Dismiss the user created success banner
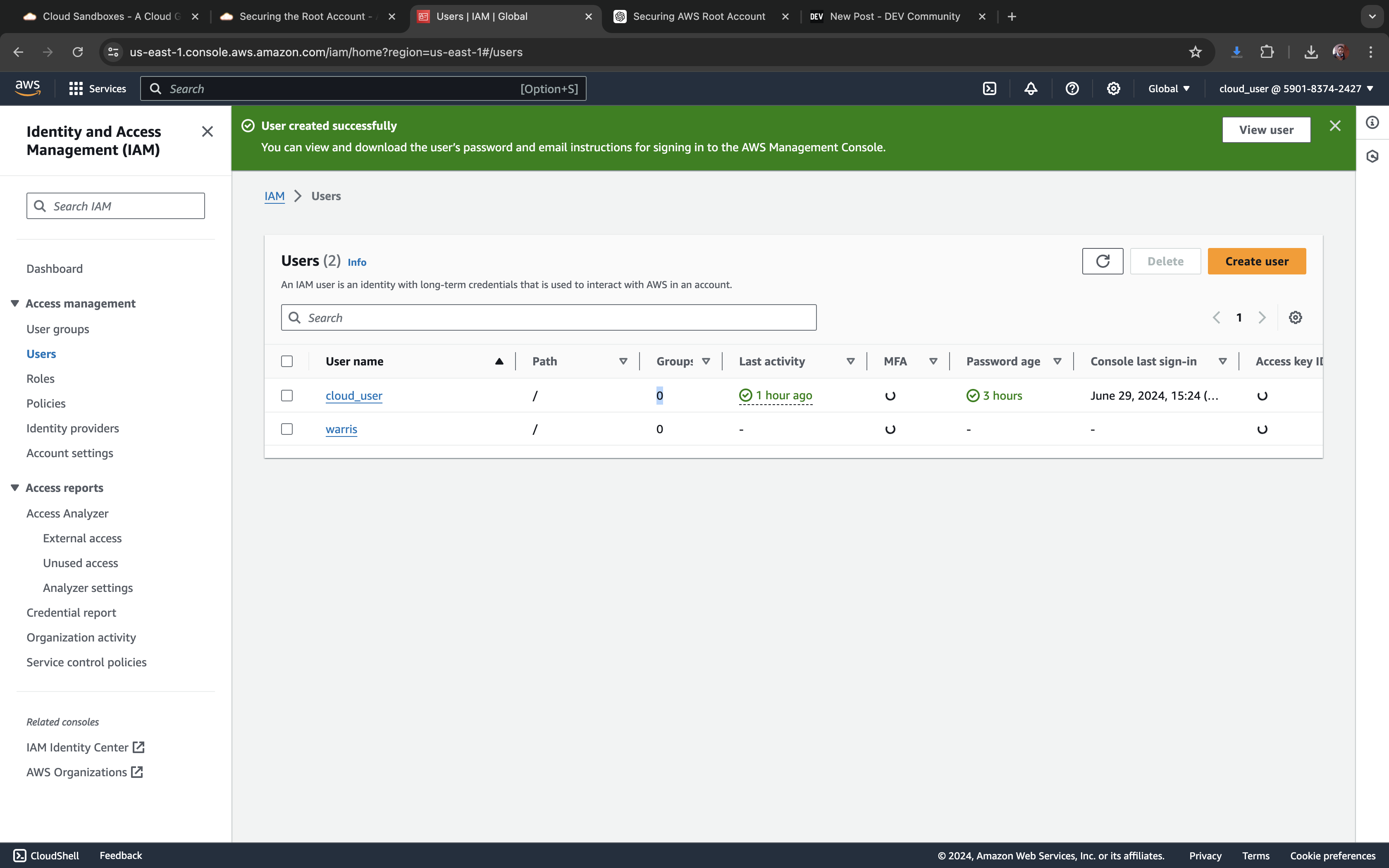The image size is (1389, 868). point(1334,126)
